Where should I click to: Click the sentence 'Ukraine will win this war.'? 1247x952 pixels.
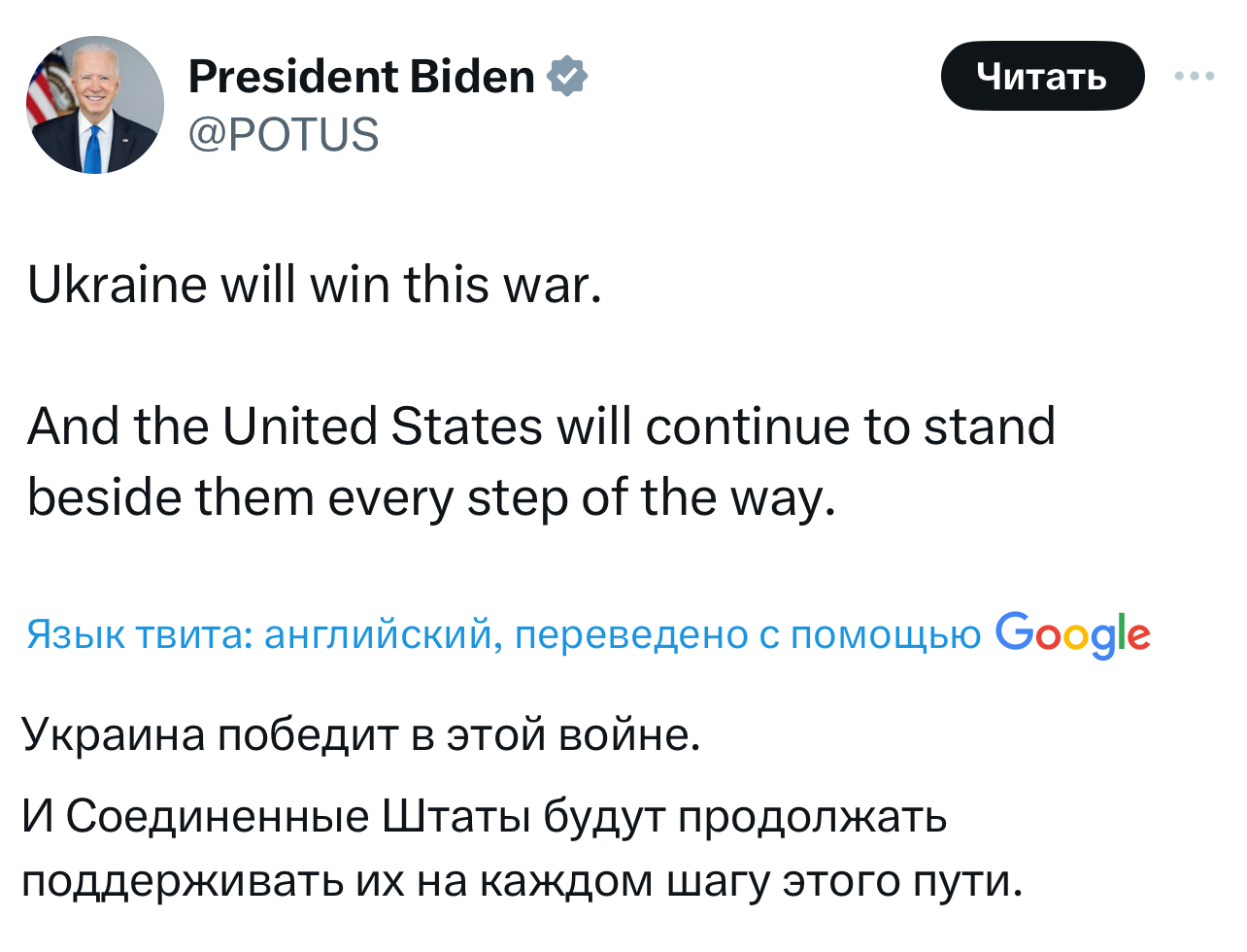click(x=315, y=286)
